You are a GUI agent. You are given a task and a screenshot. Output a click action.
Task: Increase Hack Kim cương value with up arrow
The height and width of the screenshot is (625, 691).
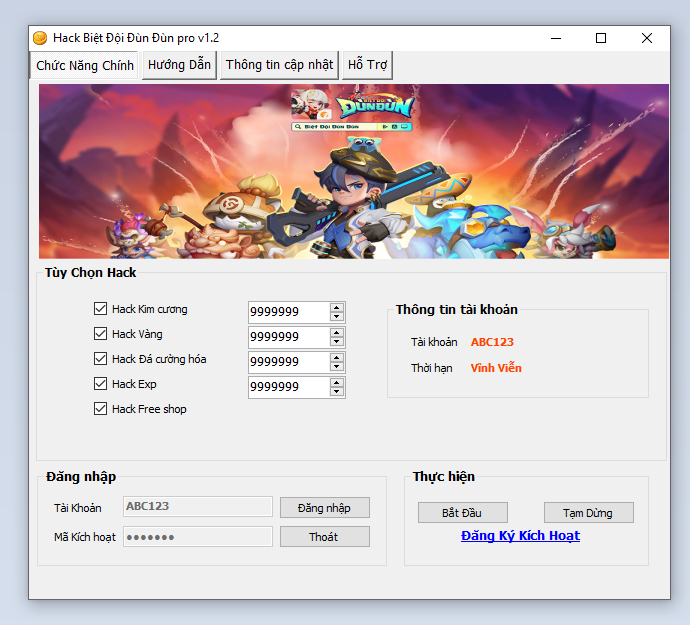(337, 307)
